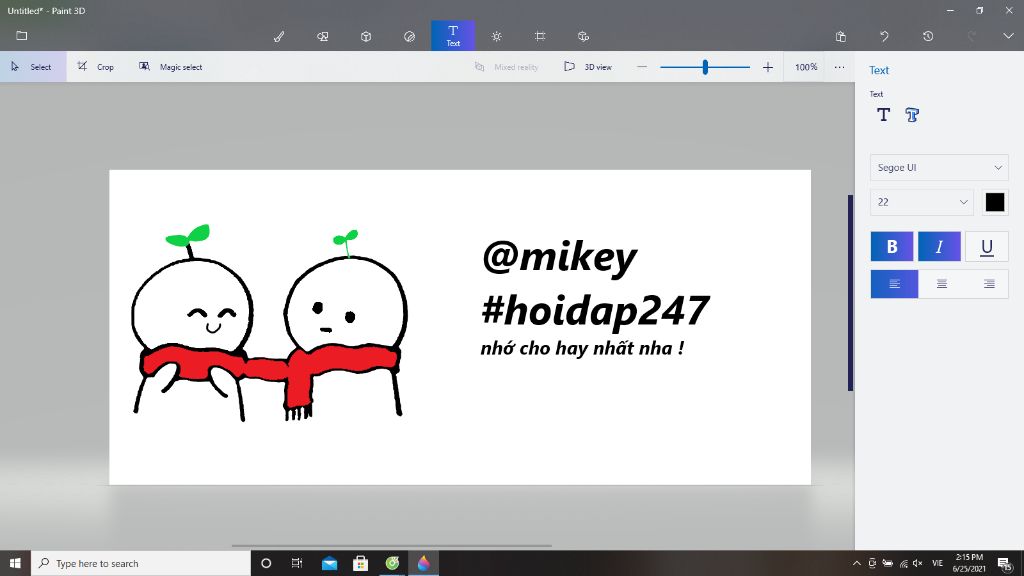Click the 100% zoom value field

tap(806, 67)
